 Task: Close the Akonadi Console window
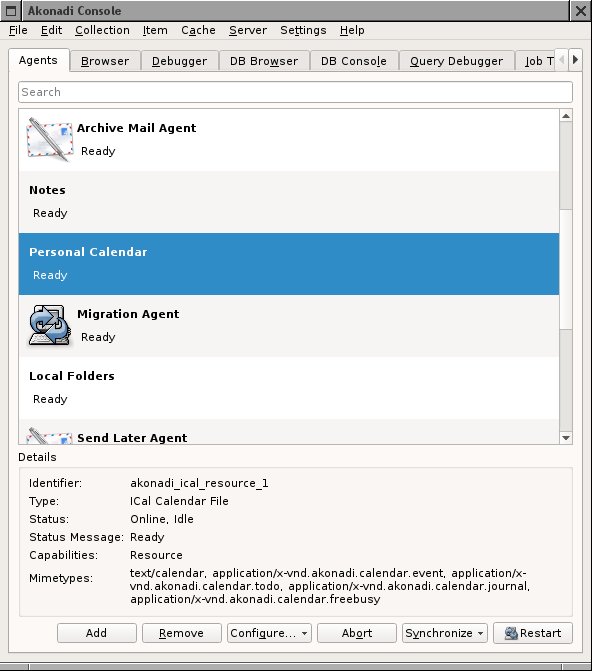pos(581,11)
